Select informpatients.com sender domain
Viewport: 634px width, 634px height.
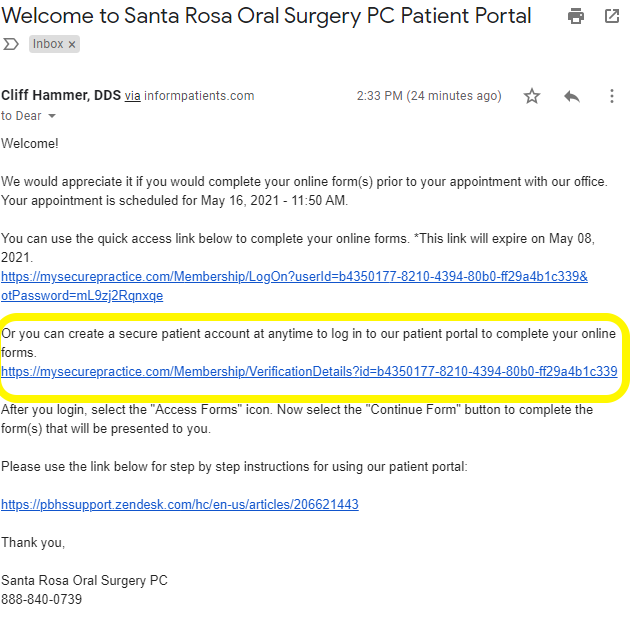199,96
